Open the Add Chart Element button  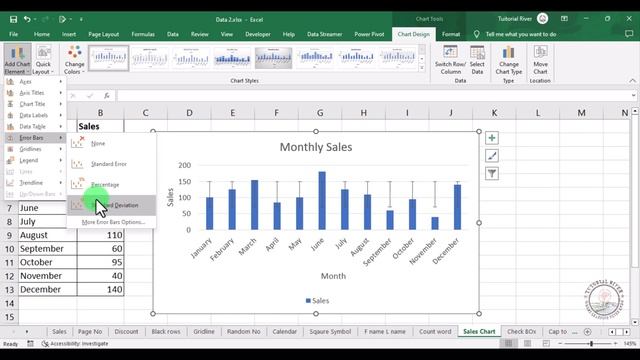(17, 60)
